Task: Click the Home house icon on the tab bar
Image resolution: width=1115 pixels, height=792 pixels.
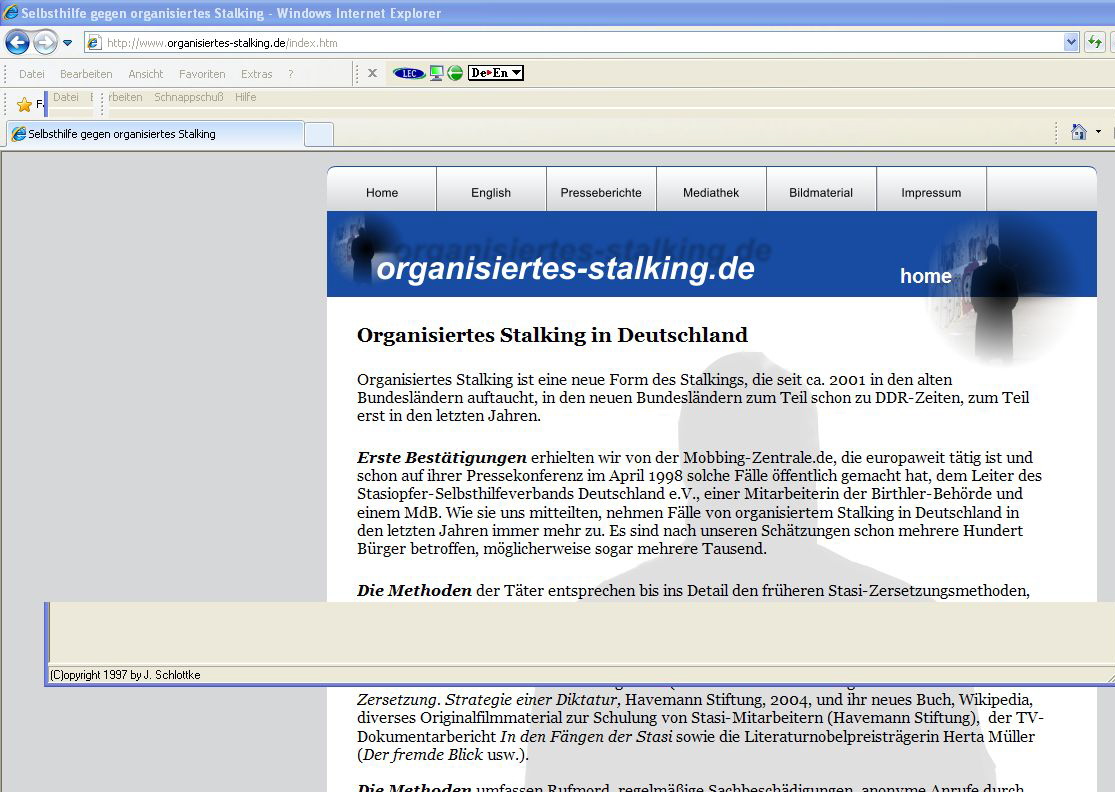Action: point(1078,131)
